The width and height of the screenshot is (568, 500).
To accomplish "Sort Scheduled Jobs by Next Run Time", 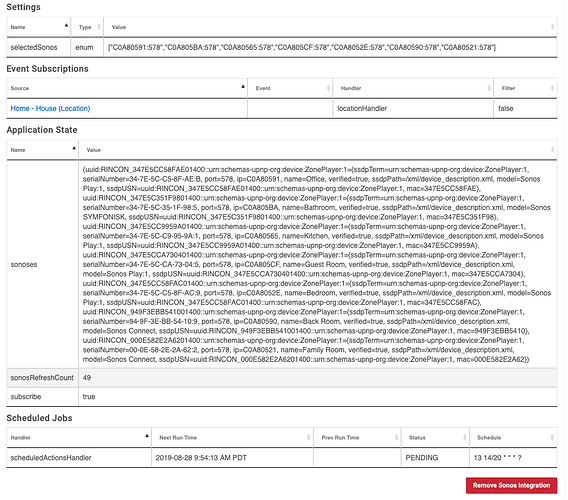I will click(x=232, y=437).
